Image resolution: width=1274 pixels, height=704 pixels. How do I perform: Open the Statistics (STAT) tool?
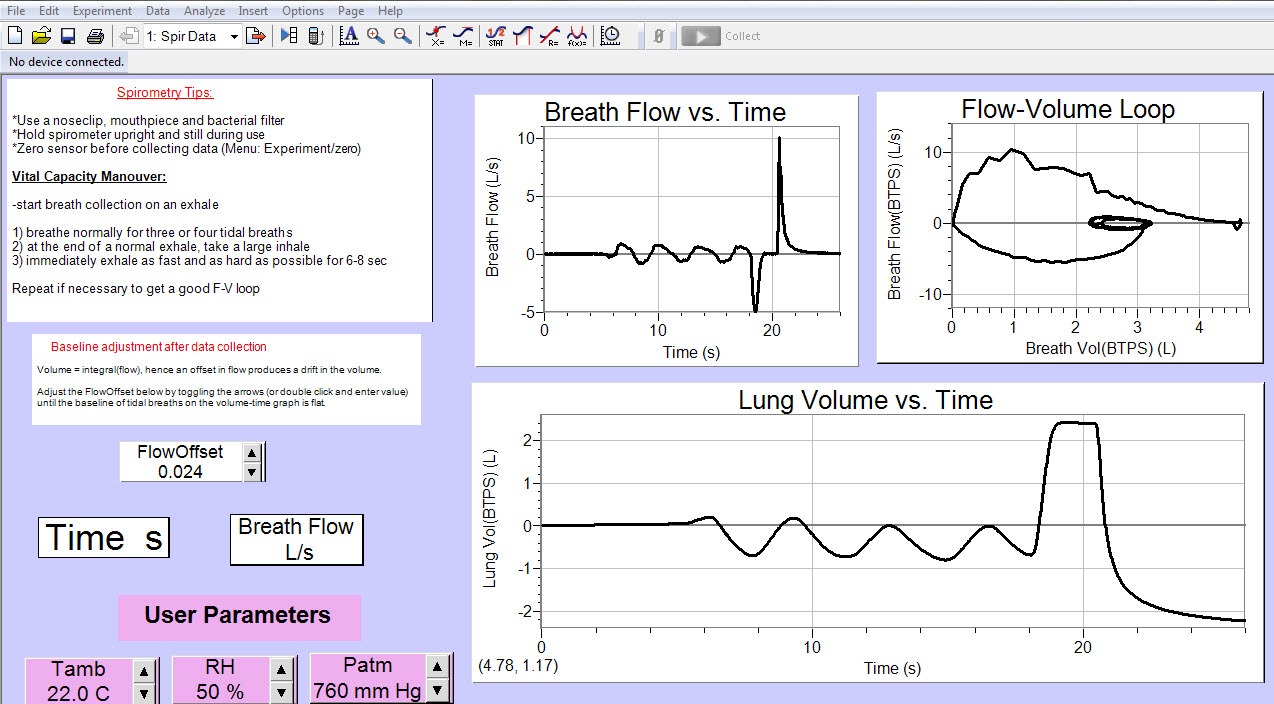tap(495, 36)
